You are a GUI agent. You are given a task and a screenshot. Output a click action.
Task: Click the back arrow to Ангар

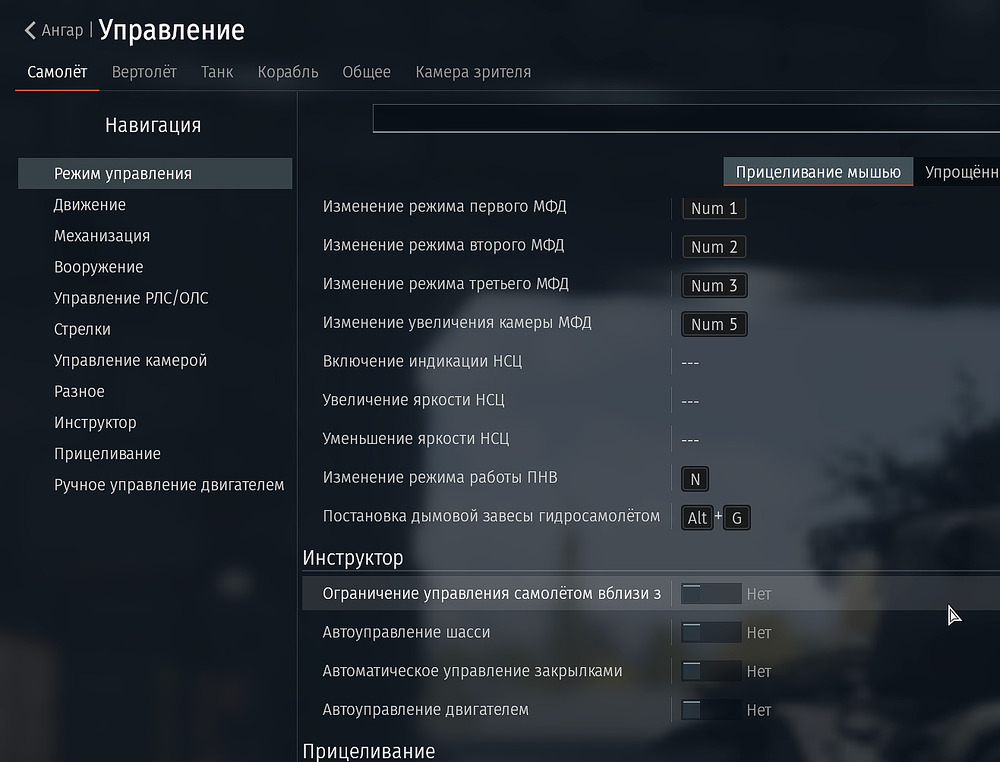pos(31,31)
